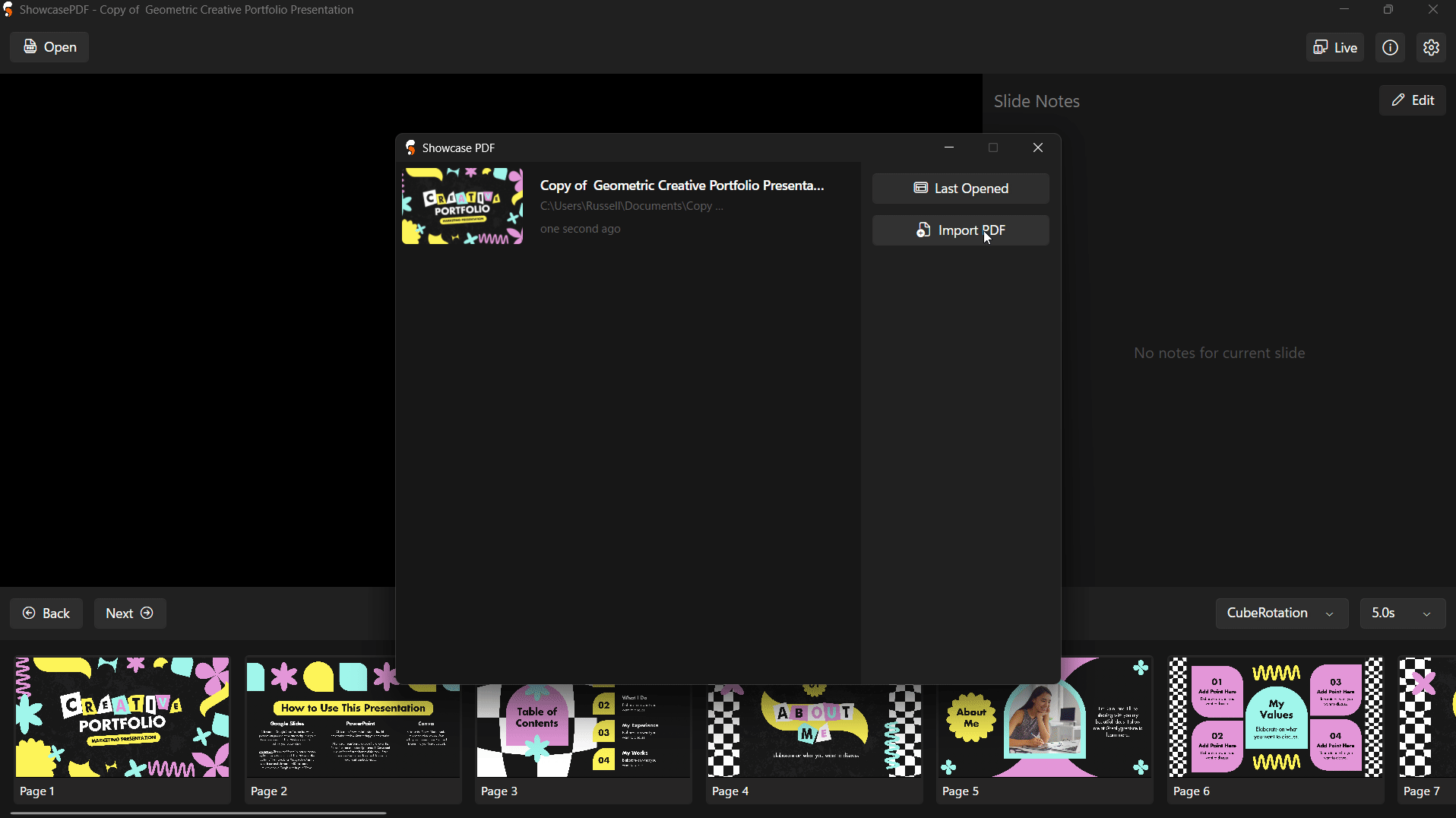Open the settings gear icon

pos(1431,47)
